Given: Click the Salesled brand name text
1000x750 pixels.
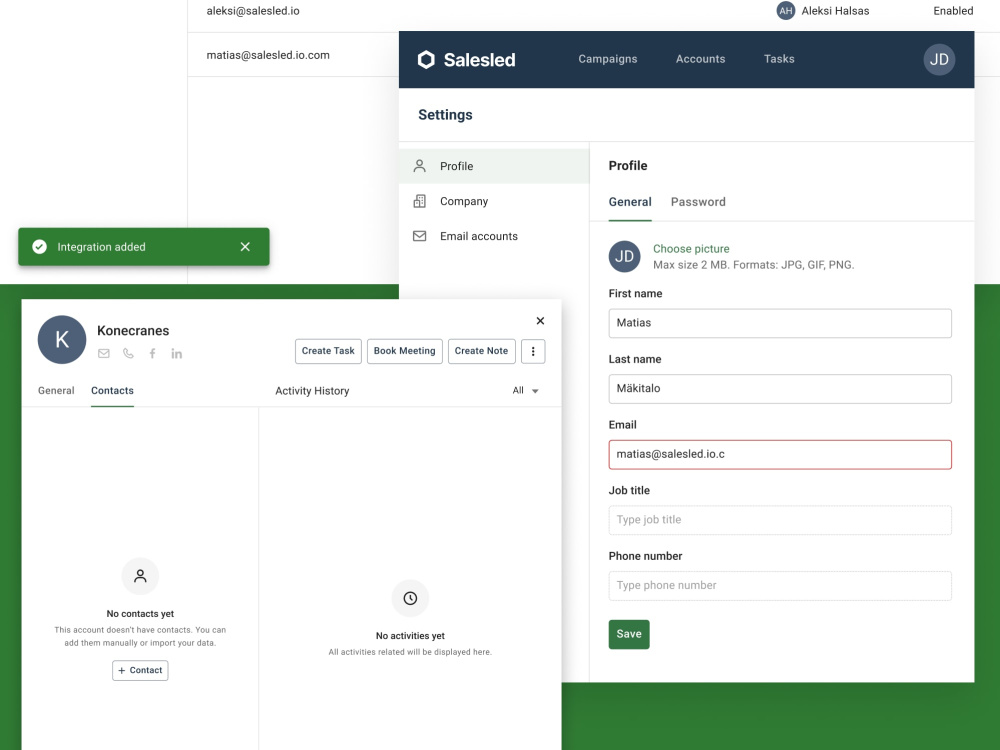Looking at the screenshot, I should pyautogui.click(x=479, y=60).
